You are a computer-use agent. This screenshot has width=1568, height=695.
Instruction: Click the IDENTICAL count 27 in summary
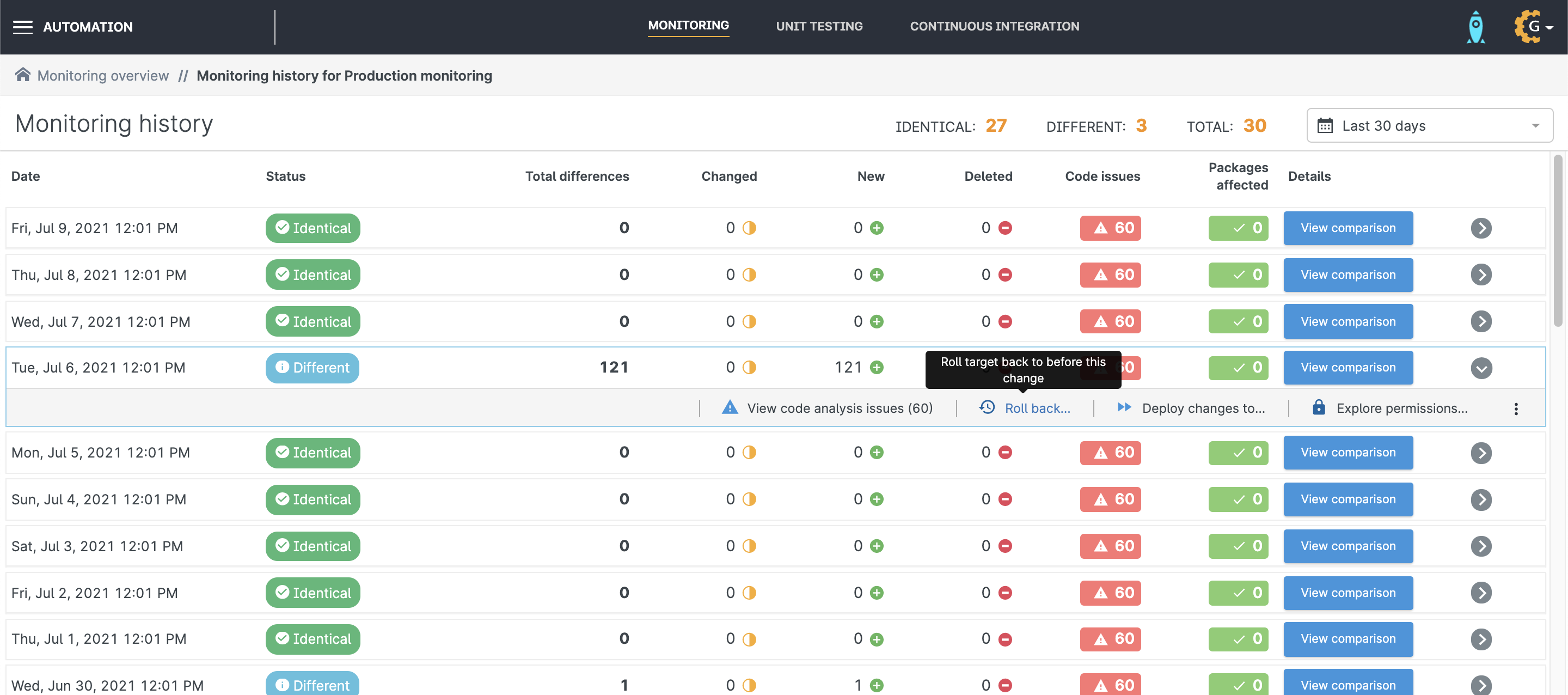point(996,125)
